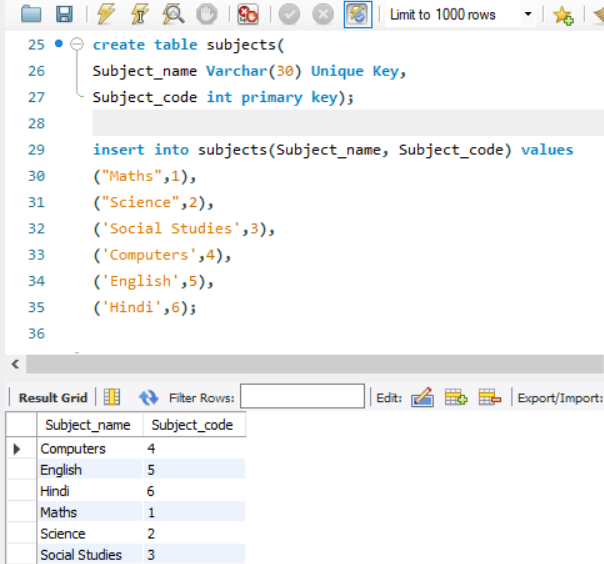The width and height of the screenshot is (604, 564).
Task: Select the 'Computers' cell
Action: coord(90,448)
